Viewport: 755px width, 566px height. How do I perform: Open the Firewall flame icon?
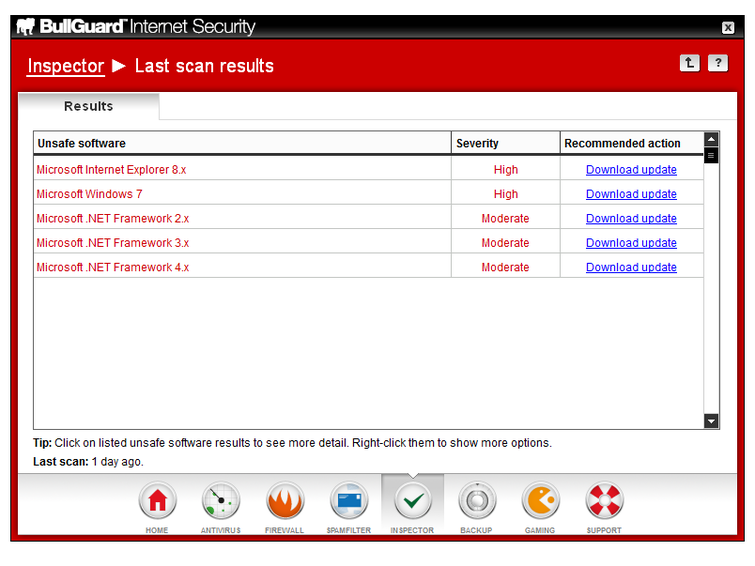click(x=285, y=500)
